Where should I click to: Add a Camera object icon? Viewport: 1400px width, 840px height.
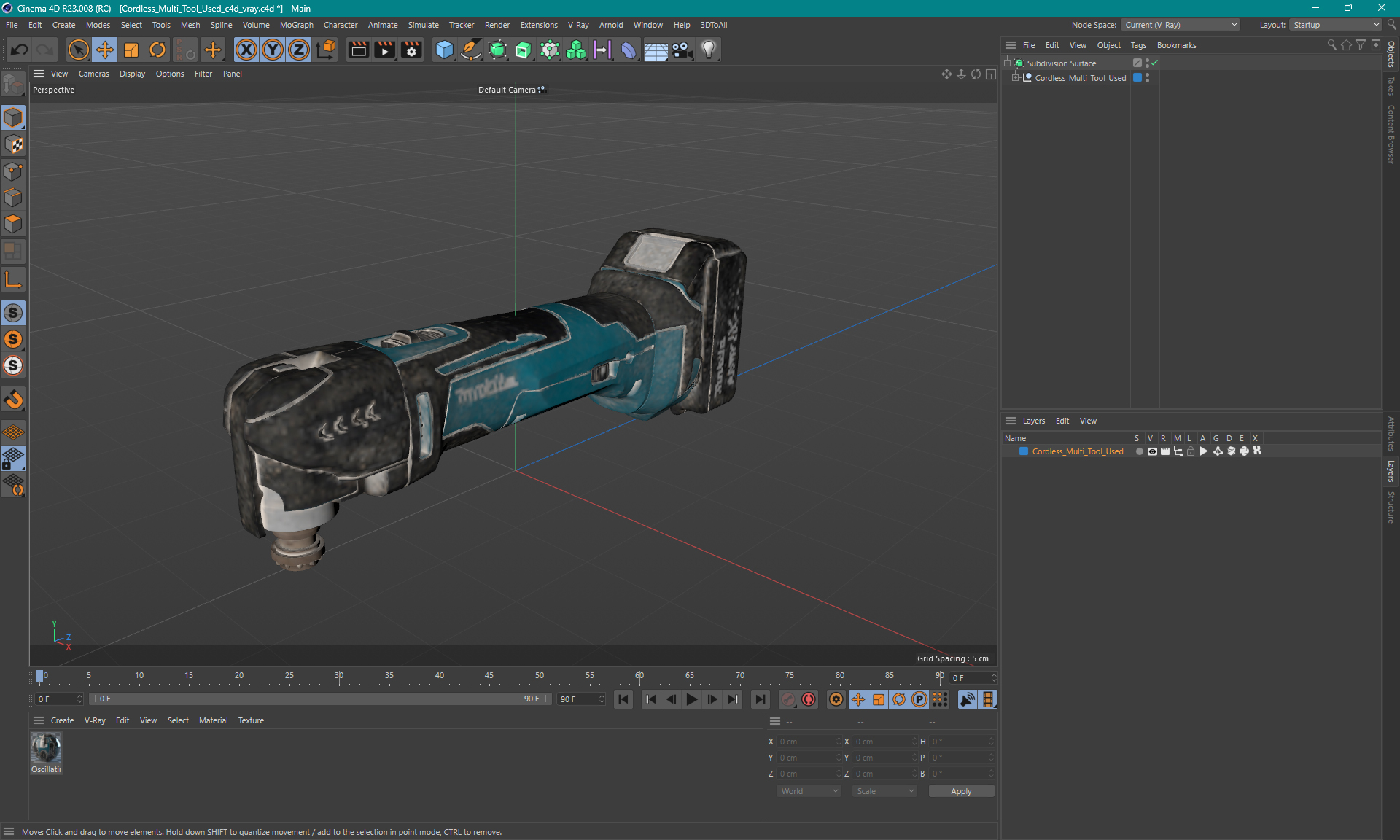point(682,50)
